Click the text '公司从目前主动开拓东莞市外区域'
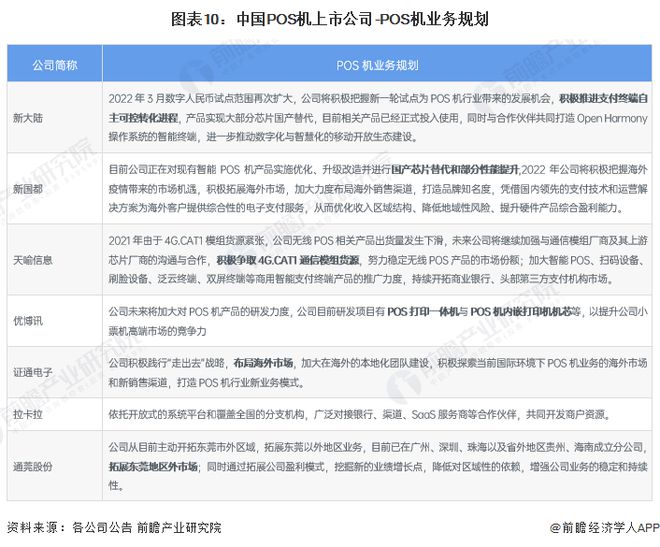660x547 pixels. pos(182,447)
